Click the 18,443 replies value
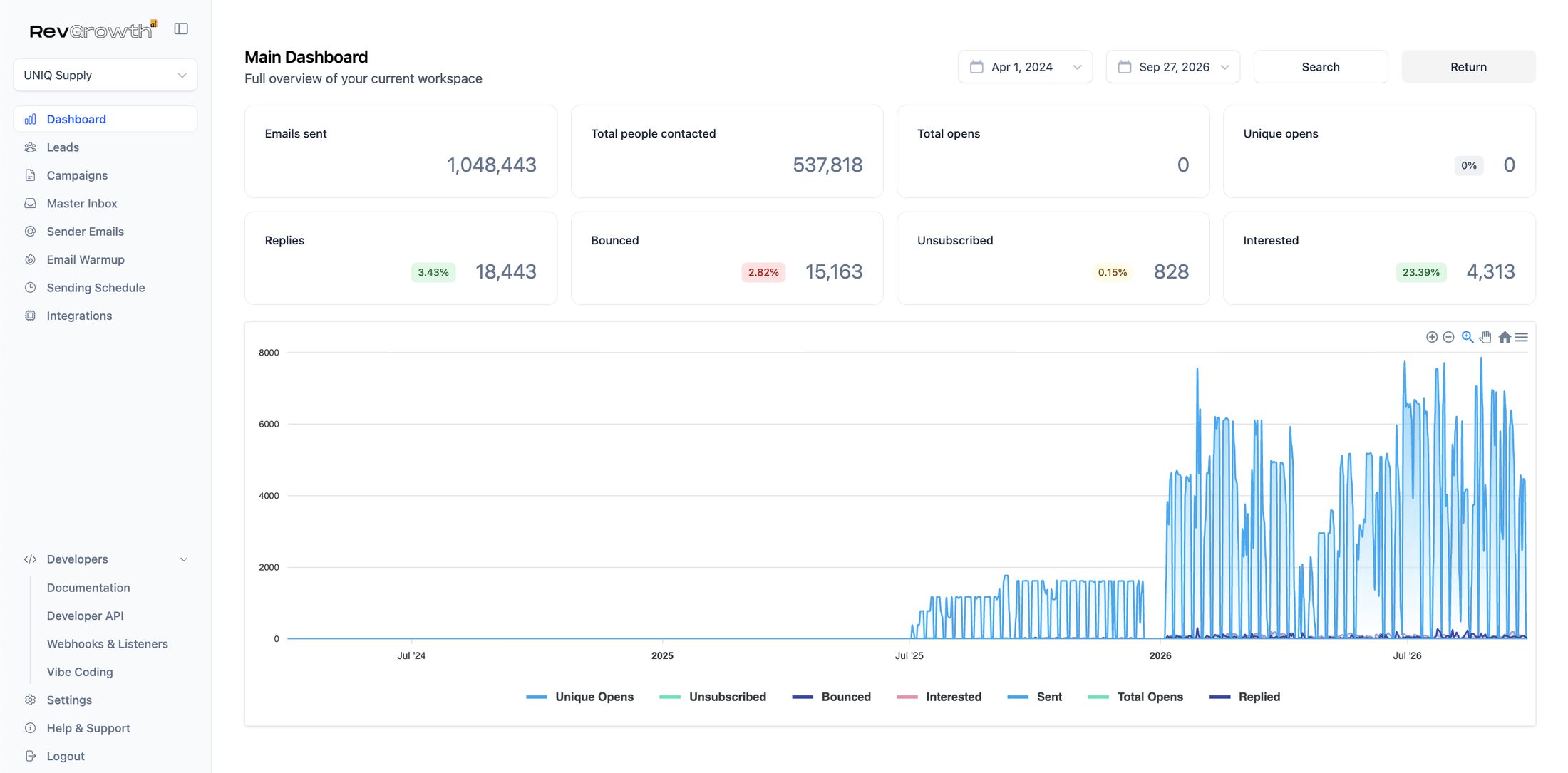 506,272
